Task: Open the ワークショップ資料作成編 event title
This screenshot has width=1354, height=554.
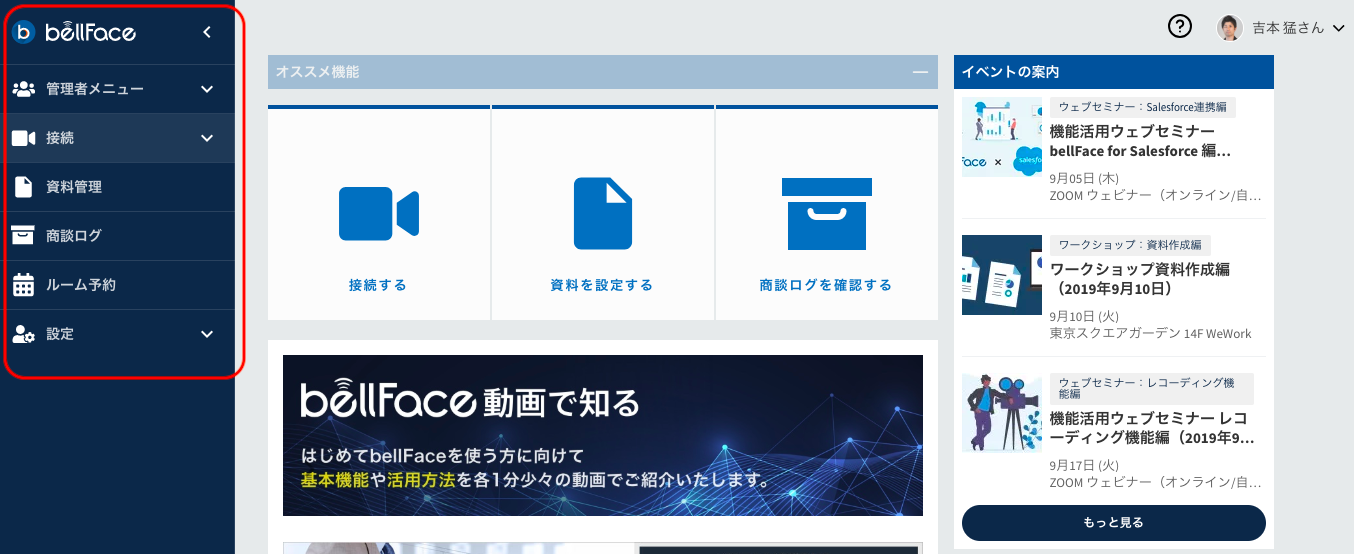Action: tap(1140, 279)
